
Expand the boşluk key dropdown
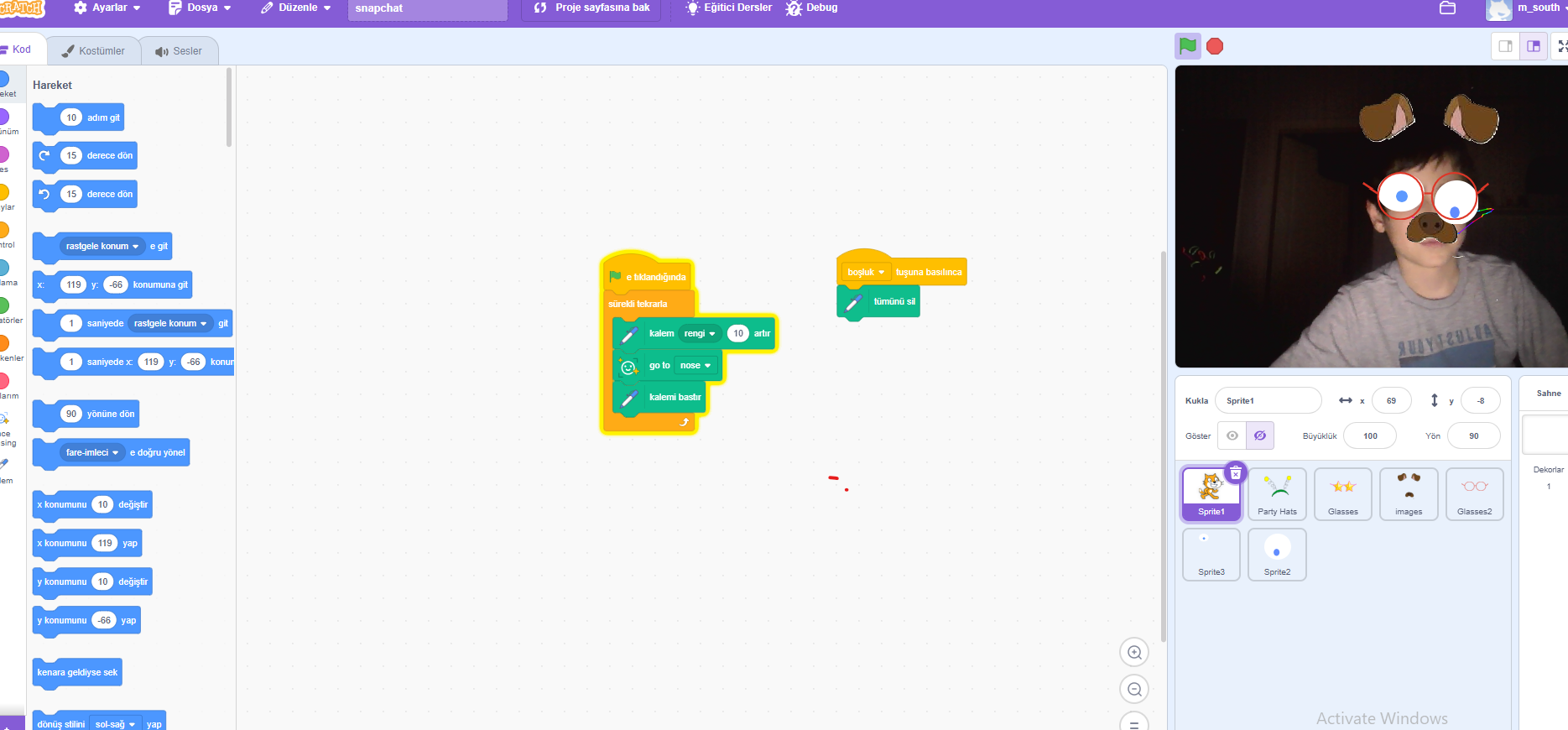point(866,272)
